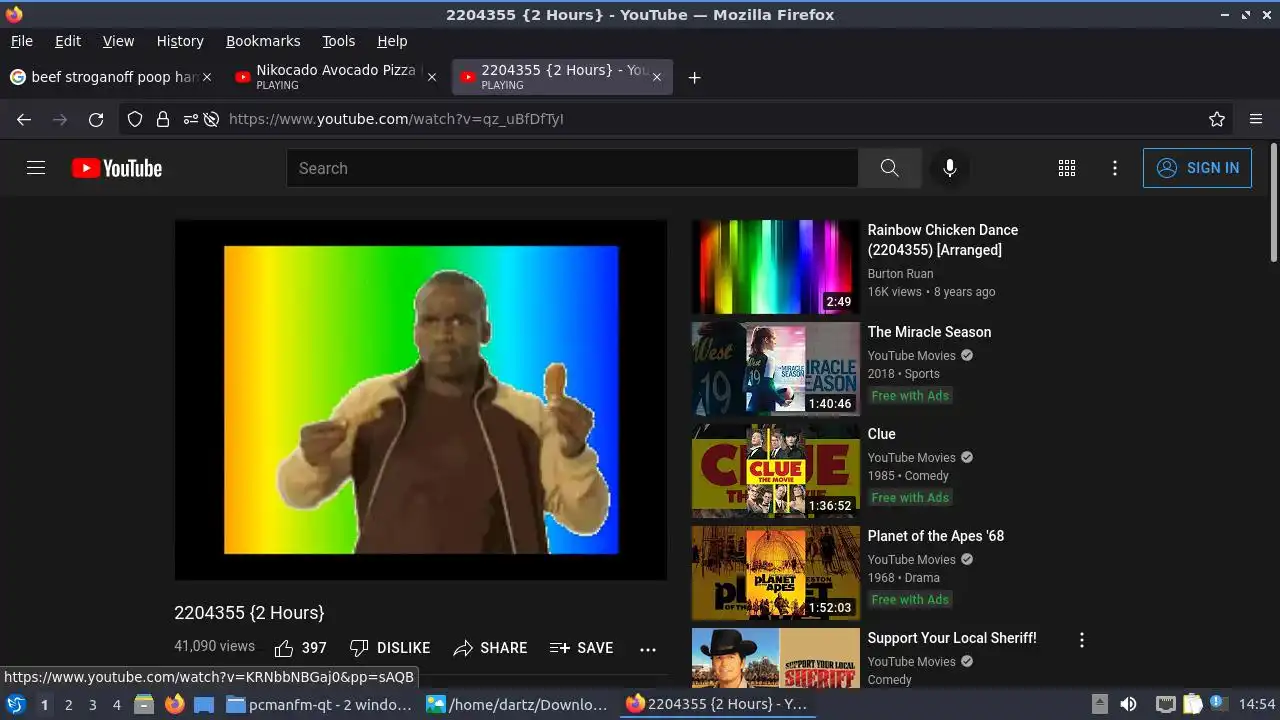The height and width of the screenshot is (720, 1280).
Task: Open Planet of the Apes '68 title
Action: (x=936, y=536)
